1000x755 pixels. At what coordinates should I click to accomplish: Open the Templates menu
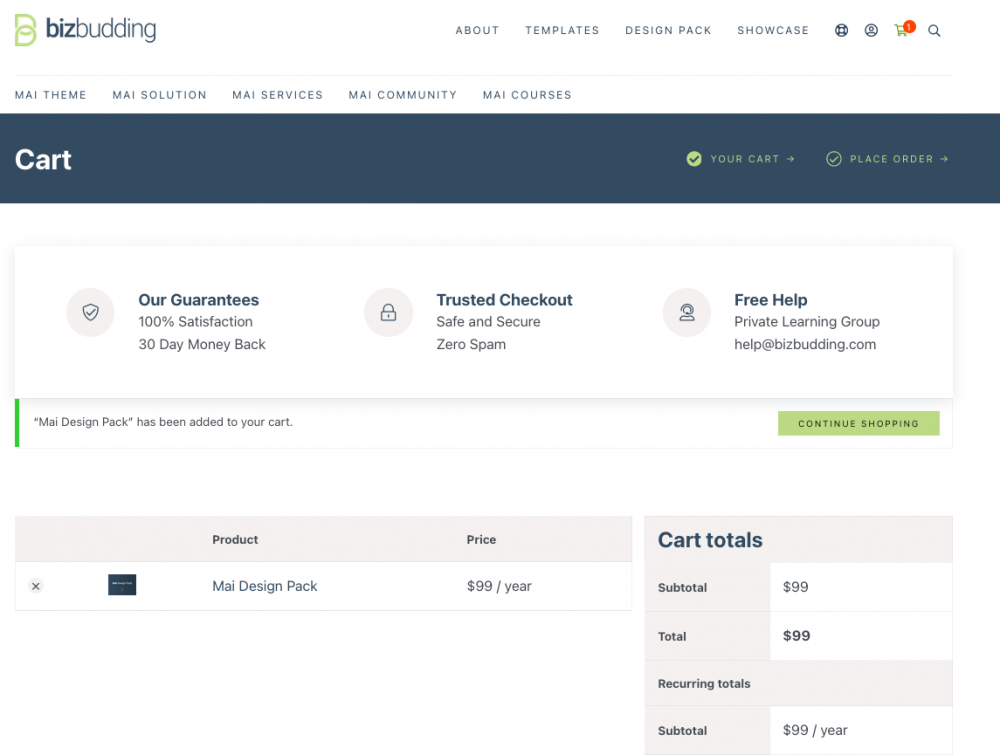tap(562, 31)
